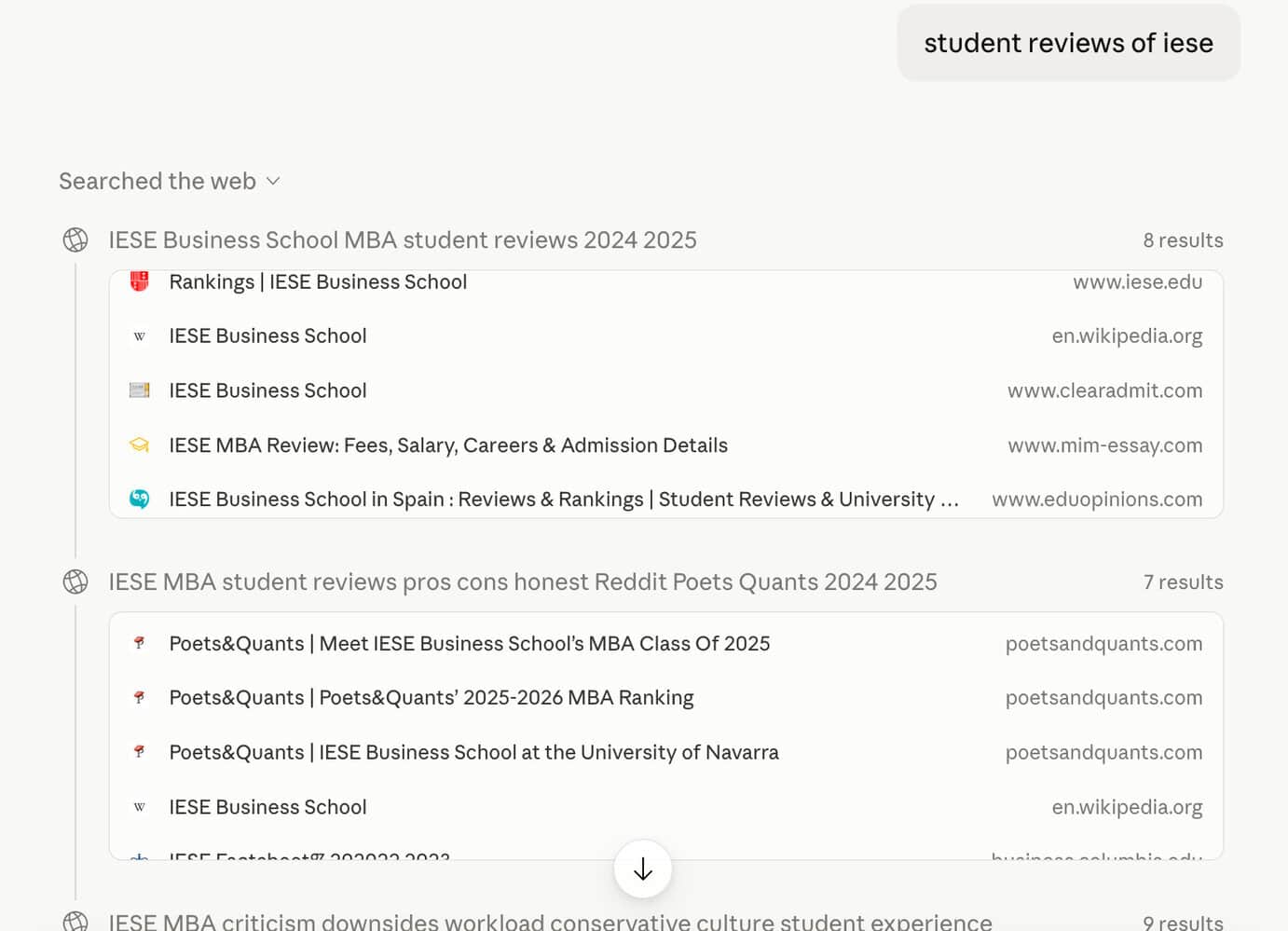Click favicon beside Meet IESE MBA Class Of 2025
The height and width of the screenshot is (931, 1288).
pos(139,643)
